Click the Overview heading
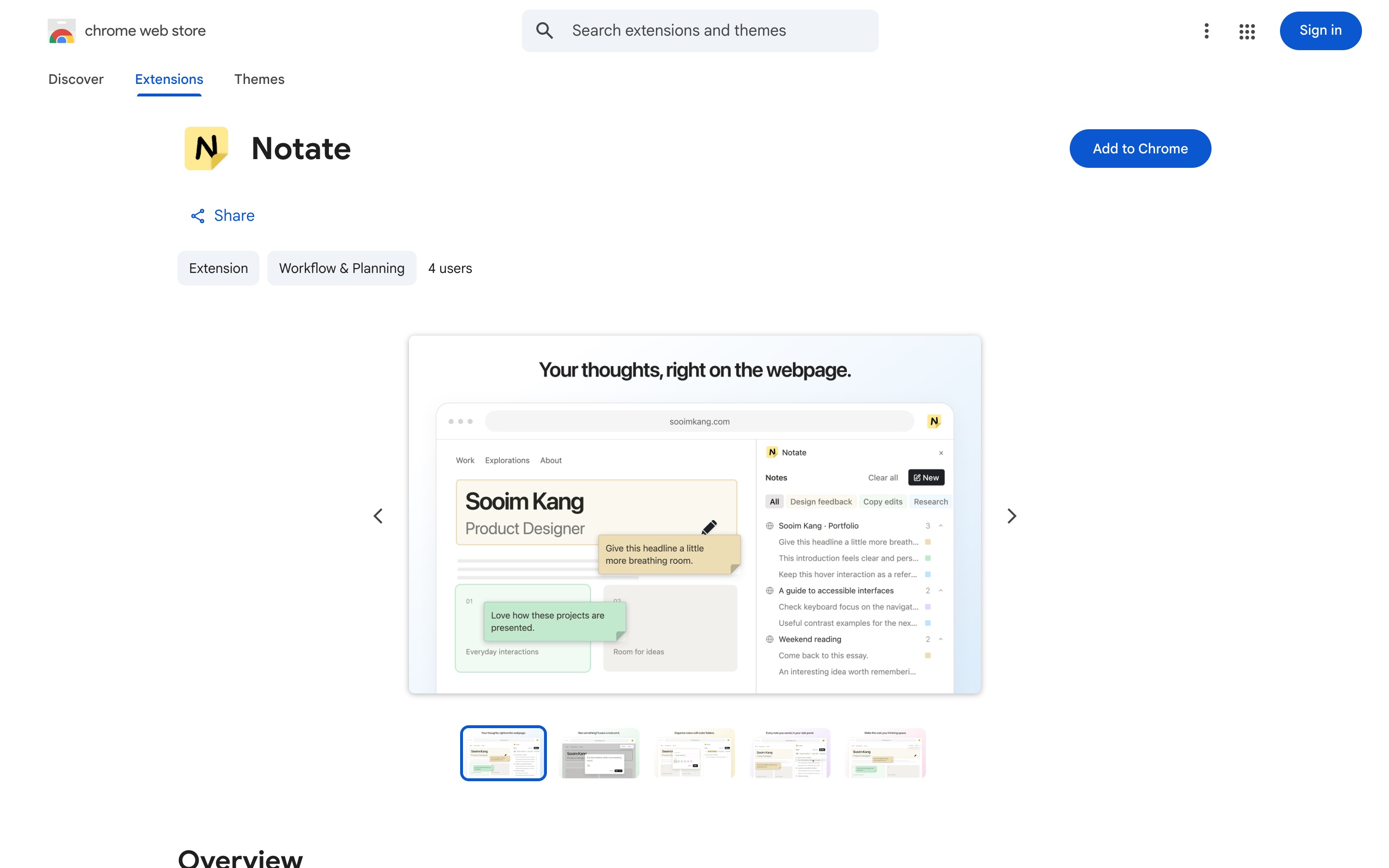Screen dimensions: 1389x868 (240, 858)
